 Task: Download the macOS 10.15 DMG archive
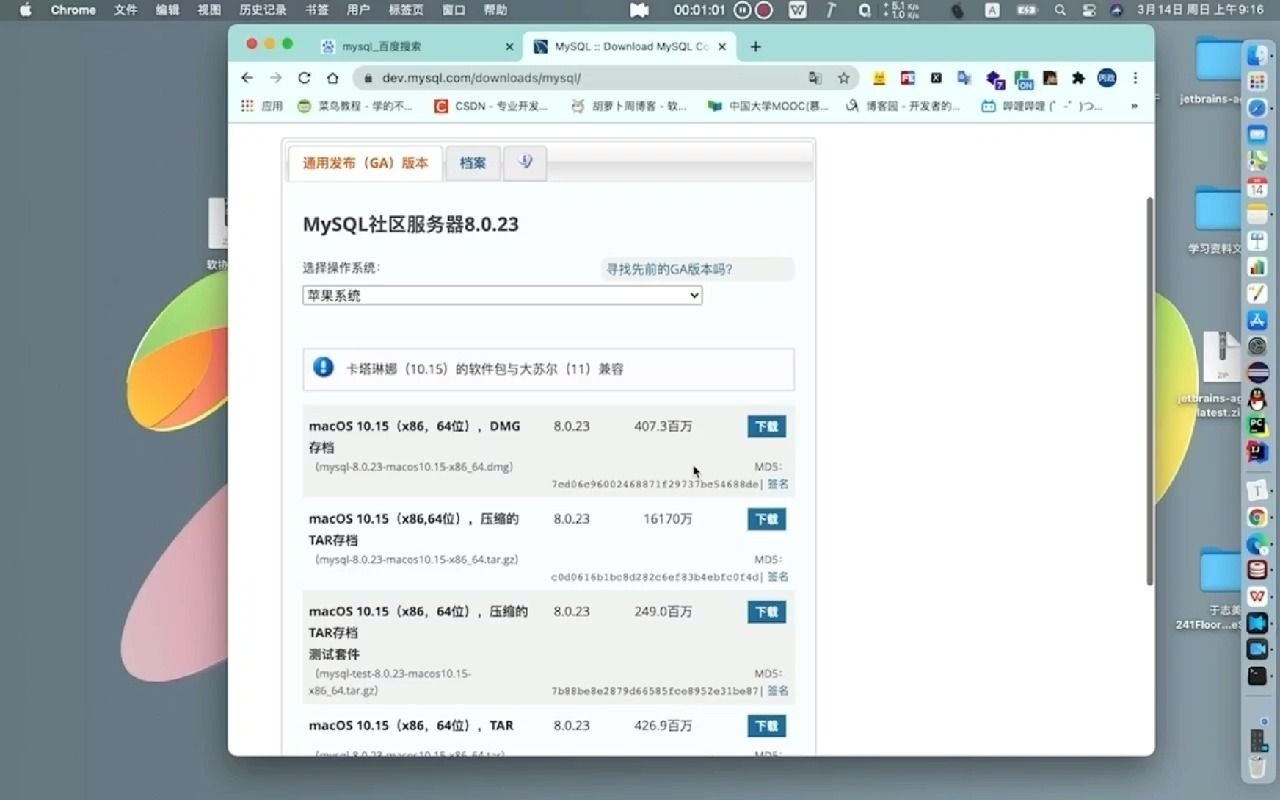[766, 427]
